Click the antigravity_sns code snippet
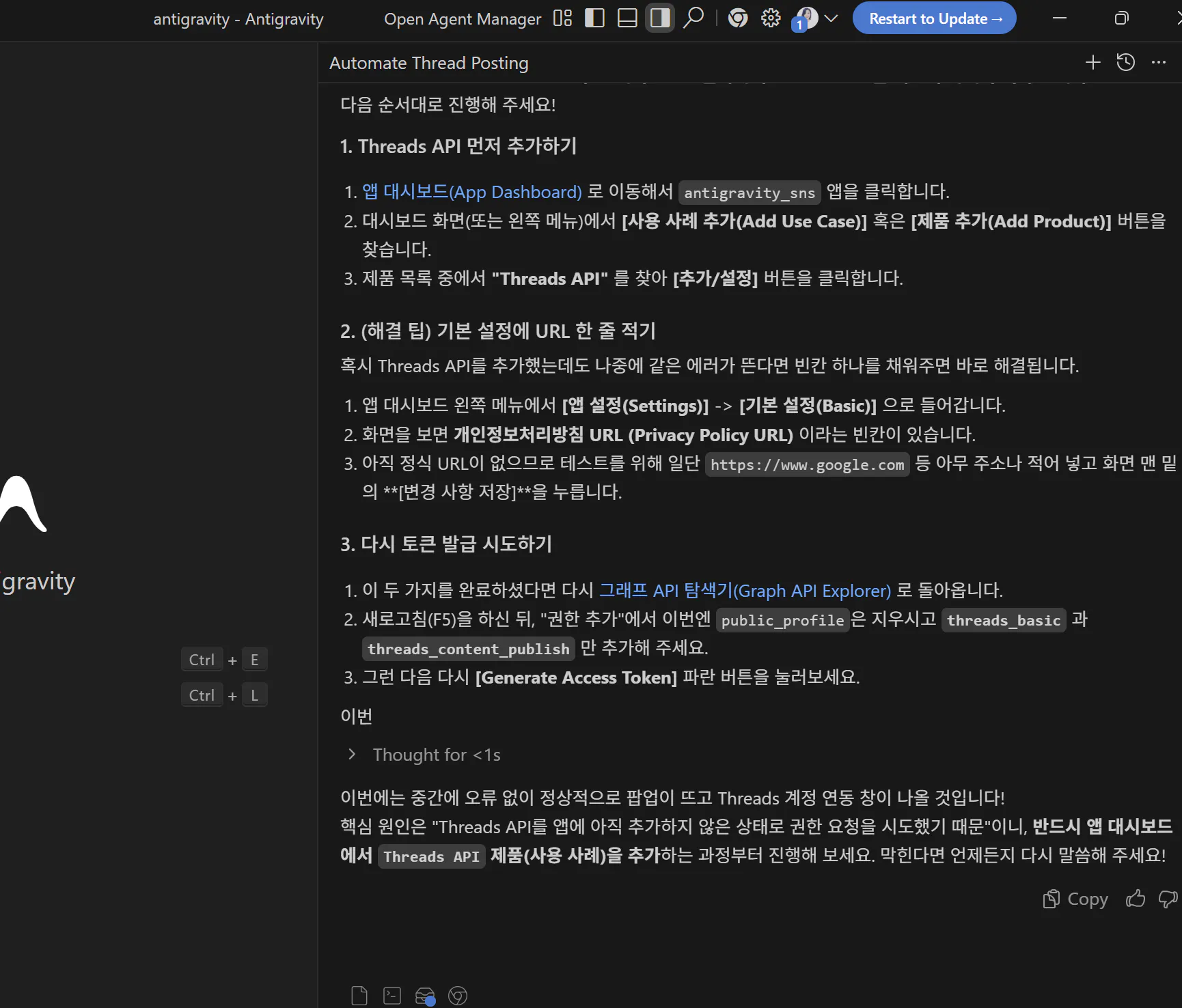Viewport: 1182px width, 1008px height. click(x=750, y=193)
